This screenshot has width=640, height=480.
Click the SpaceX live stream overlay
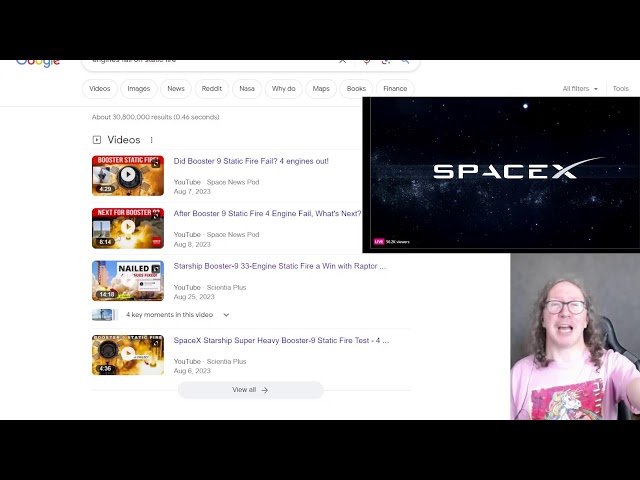coord(501,175)
